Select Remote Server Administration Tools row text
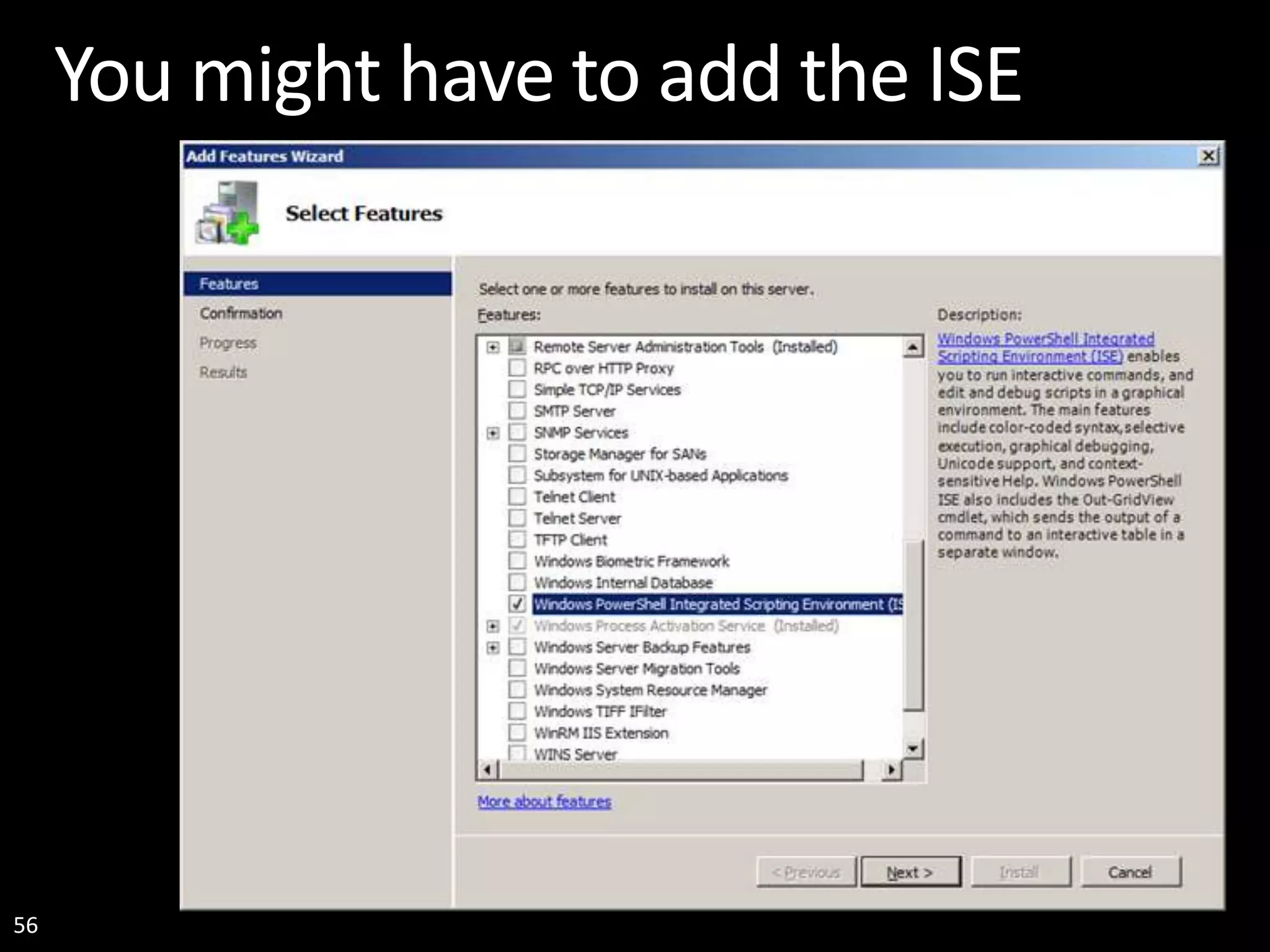The height and width of the screenshot is (952, 1270). click(685, 347)
